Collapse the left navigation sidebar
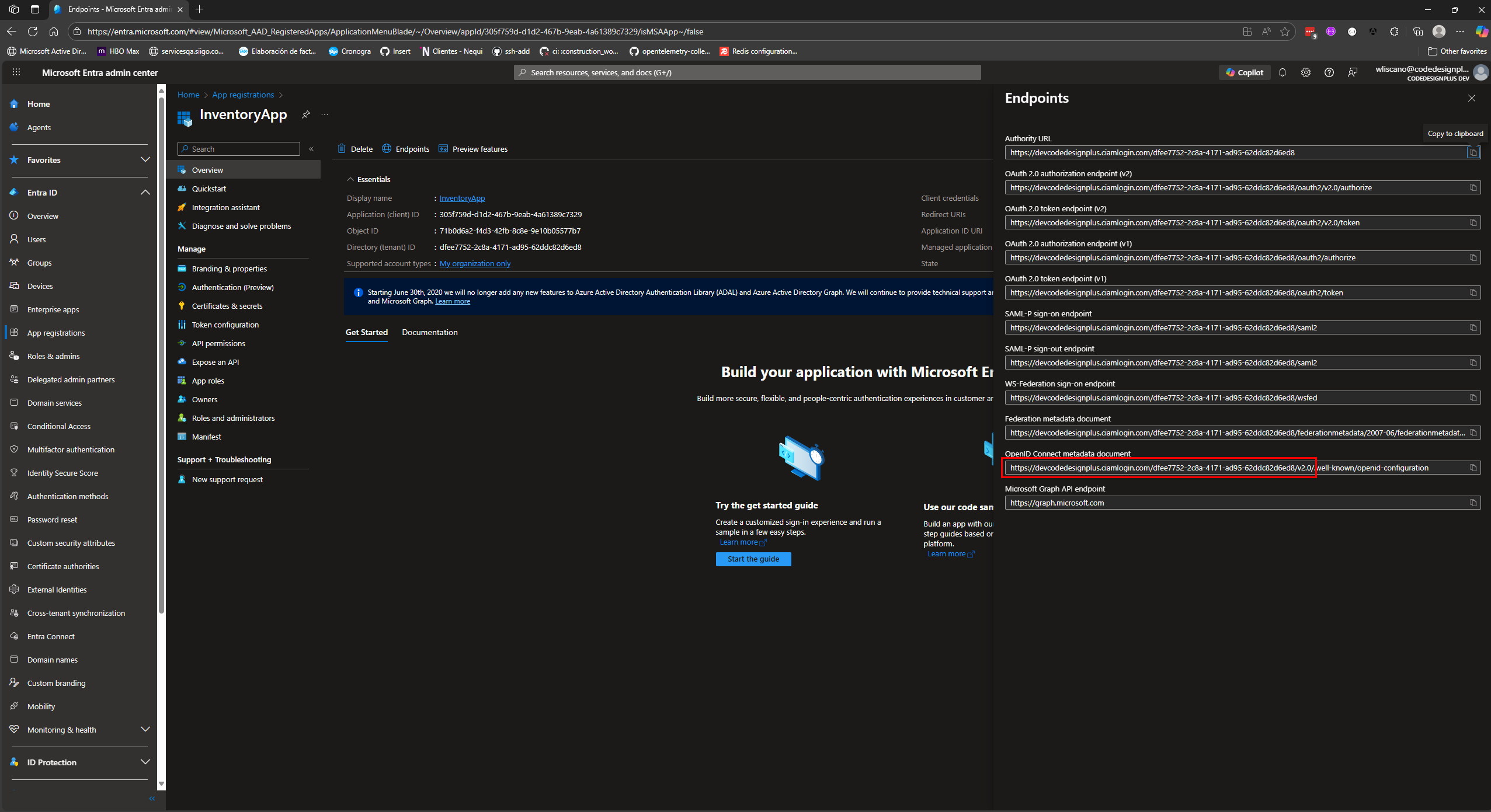Viewport: 1491px width, 812px height. [x=152, y=799]
